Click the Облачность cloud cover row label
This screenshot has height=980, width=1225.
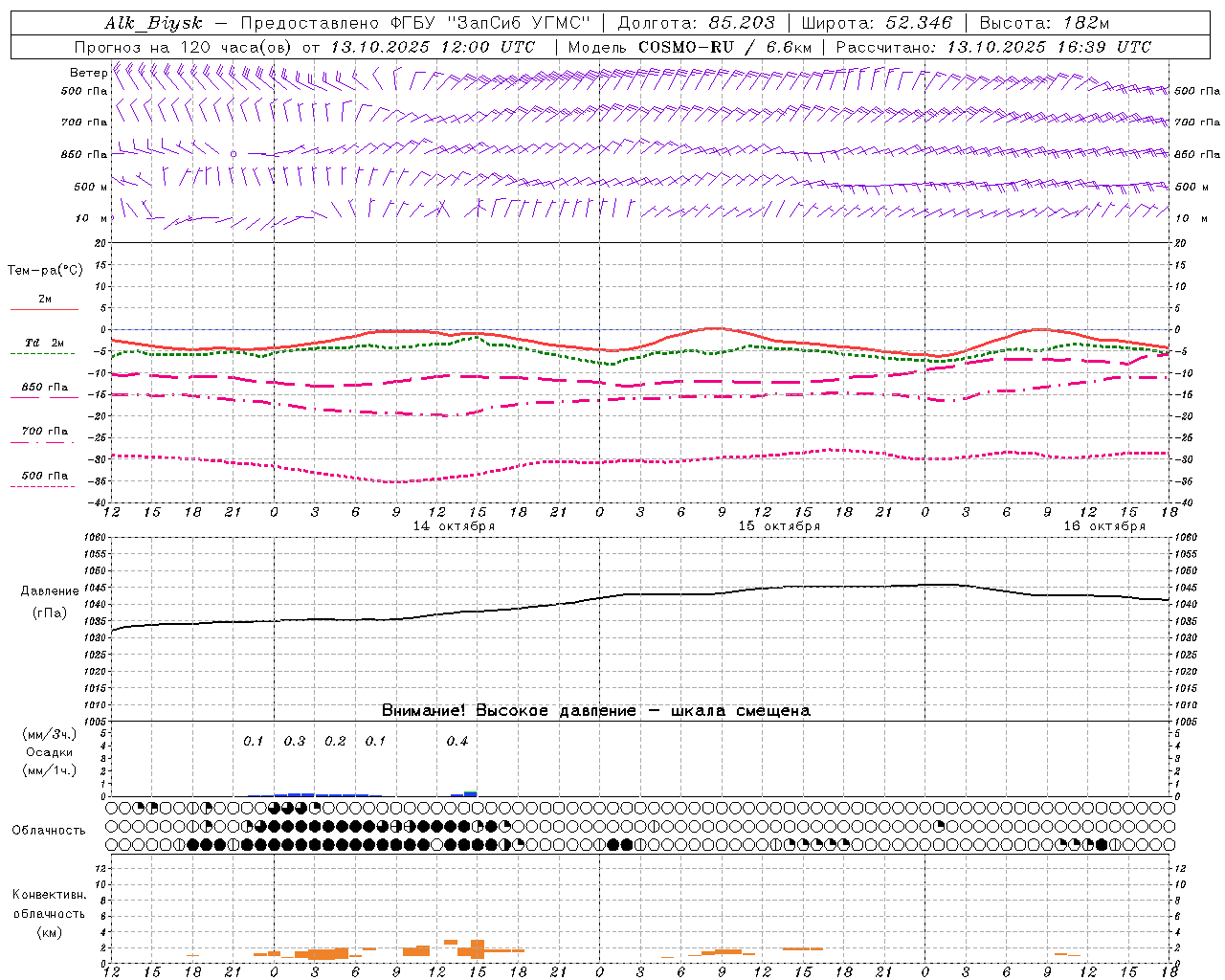pyautogui.click(x=49, y=831)
